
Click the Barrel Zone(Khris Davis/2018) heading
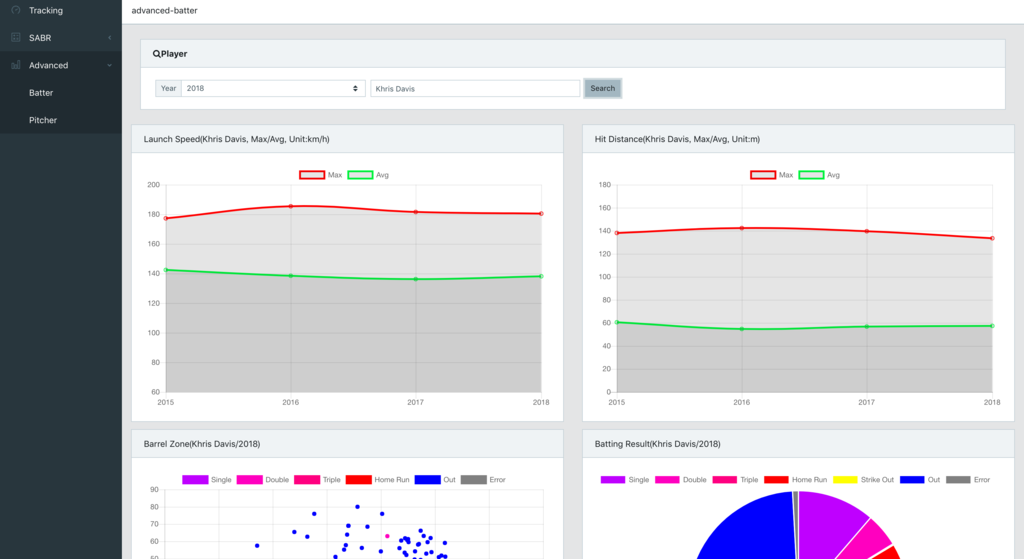[x=202, y=444]
